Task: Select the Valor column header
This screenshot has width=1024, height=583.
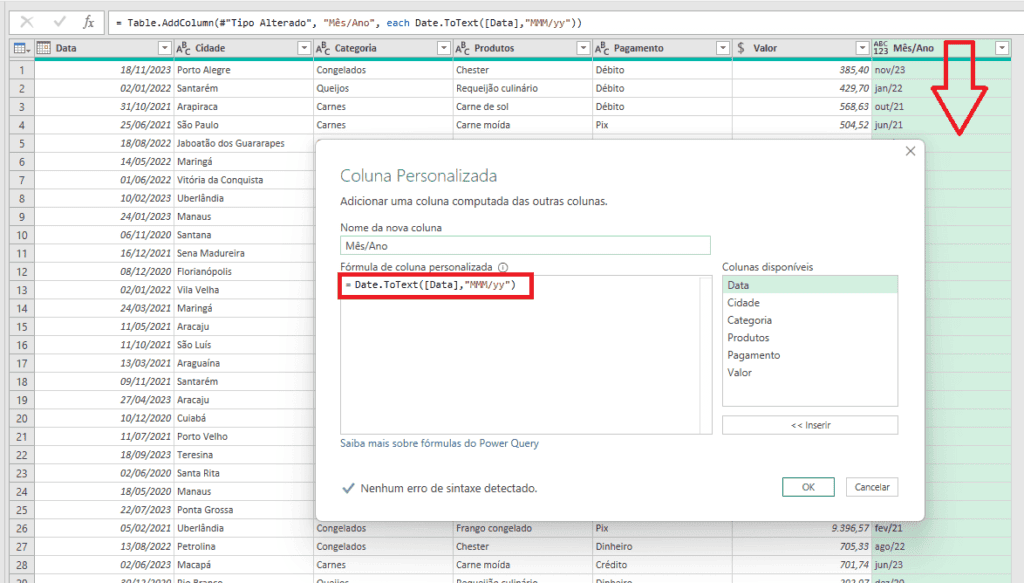Action: click(802, 48)
